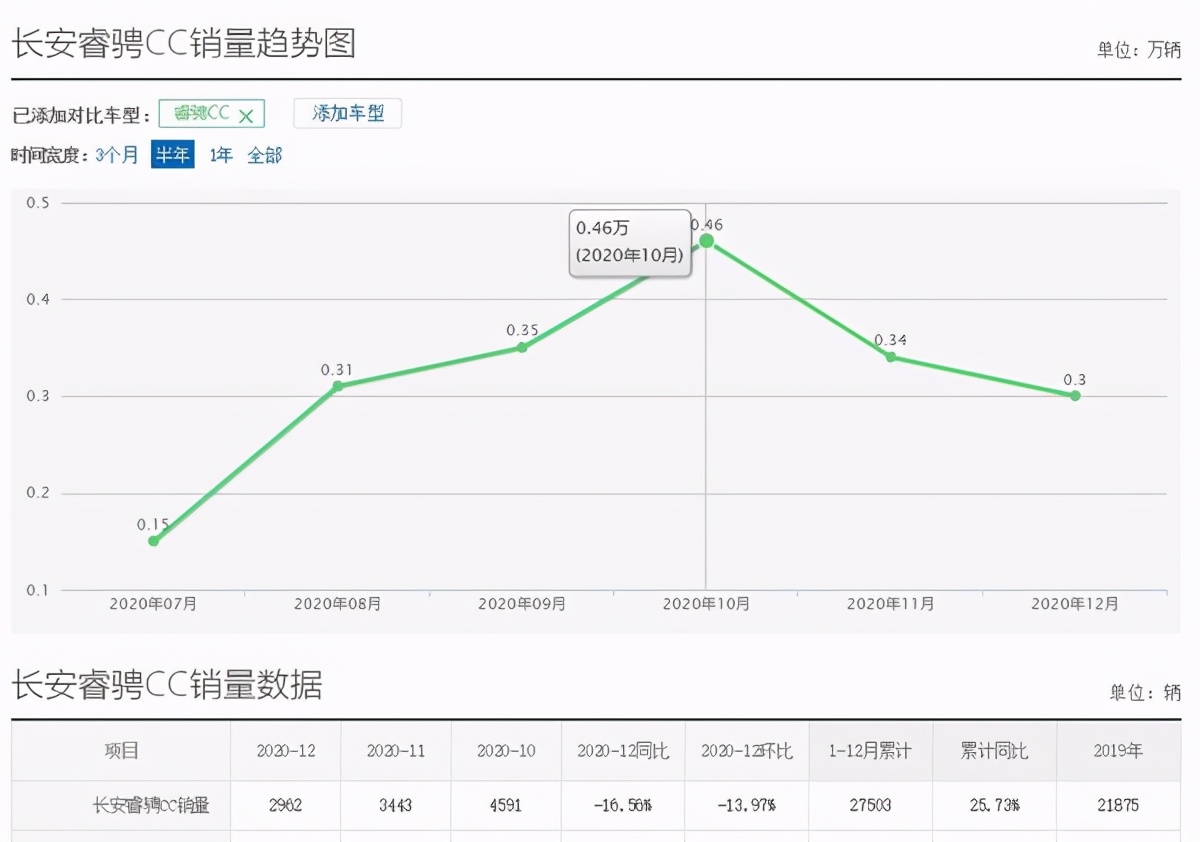The height and width of the screenshot is (842, 1200).
Task: Click the 添加车型 button
Action: point(347,113)
